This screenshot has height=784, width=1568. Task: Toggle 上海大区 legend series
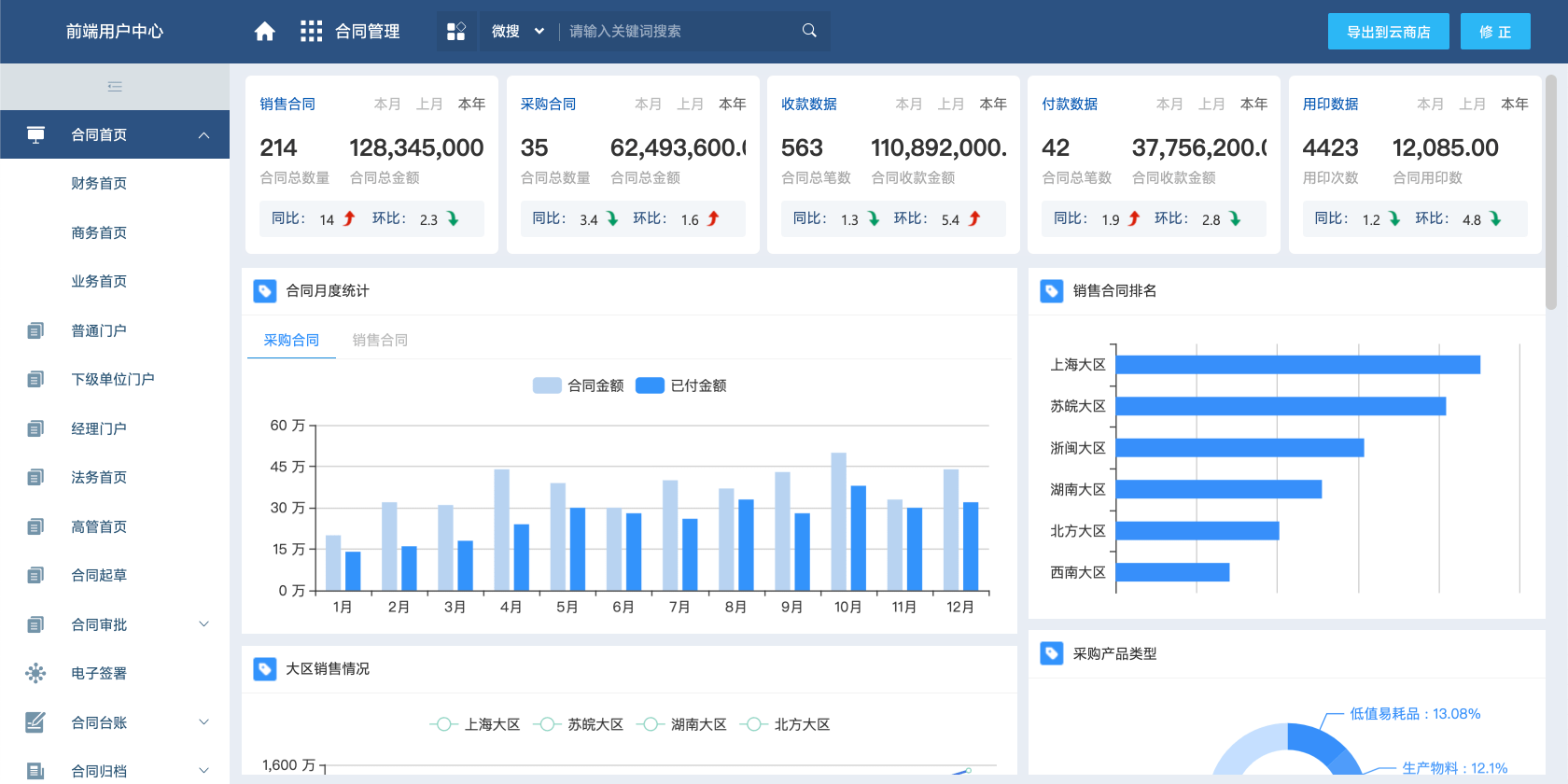[474, 724]
